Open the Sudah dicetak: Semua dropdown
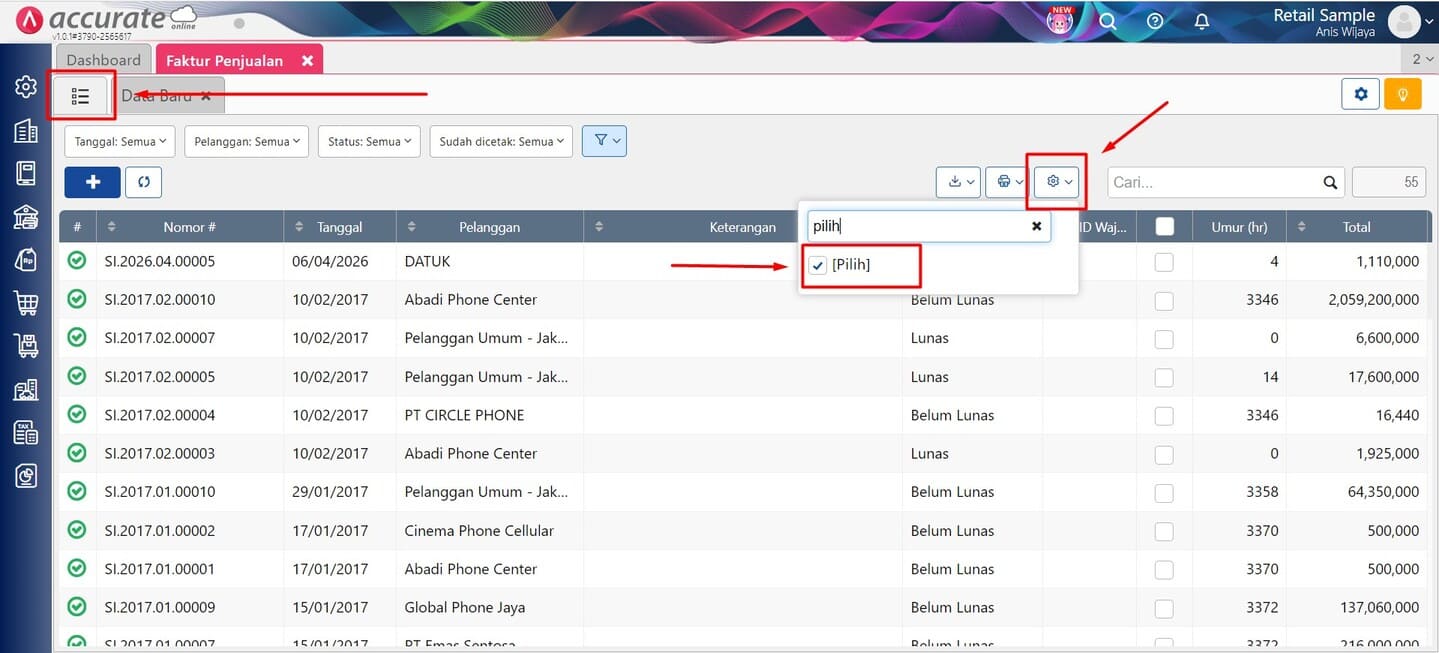Image resolution: width=1439 pixels, height=653 pixels. pos(501,142)
